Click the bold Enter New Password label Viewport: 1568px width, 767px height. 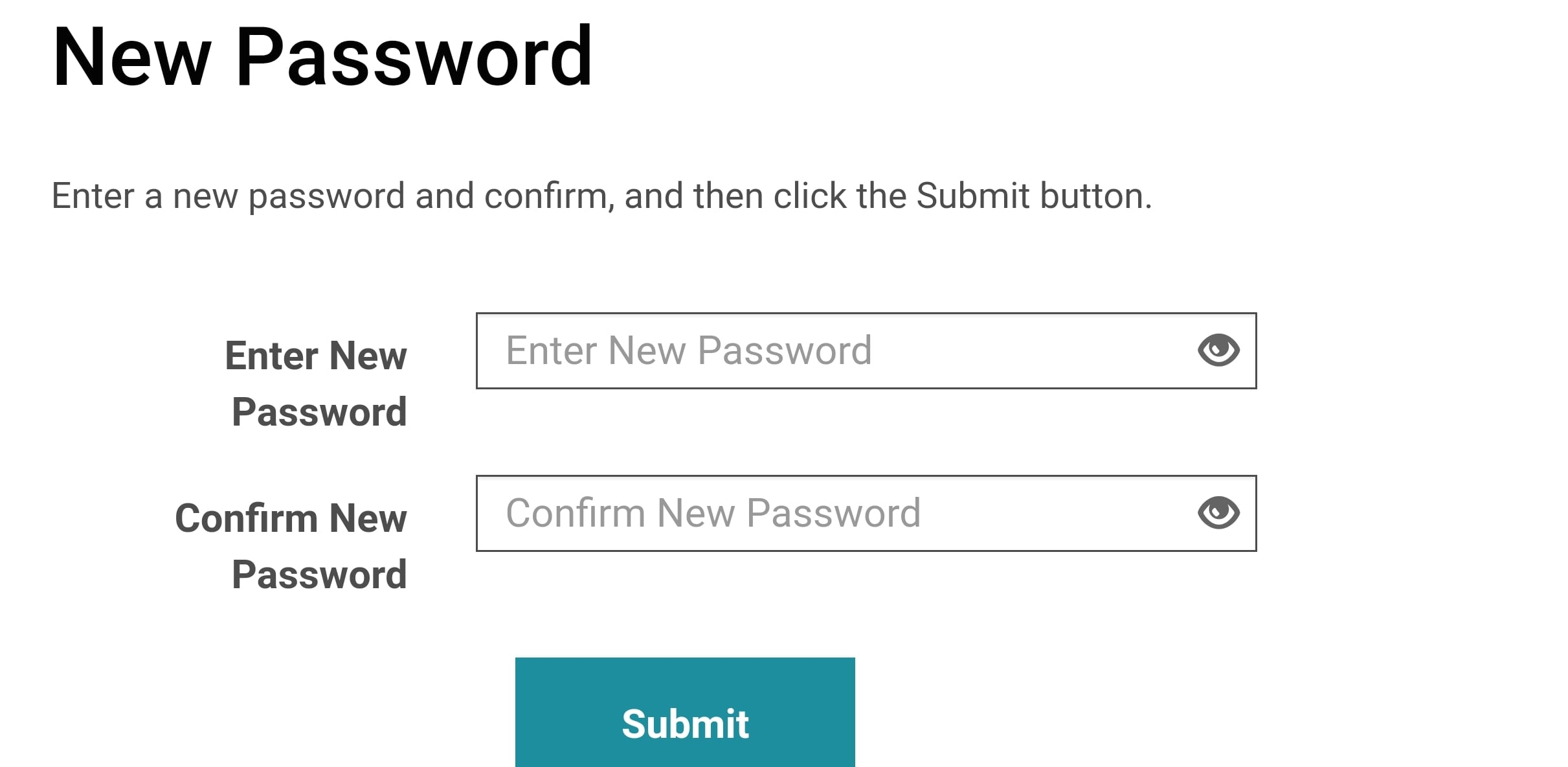317,383
